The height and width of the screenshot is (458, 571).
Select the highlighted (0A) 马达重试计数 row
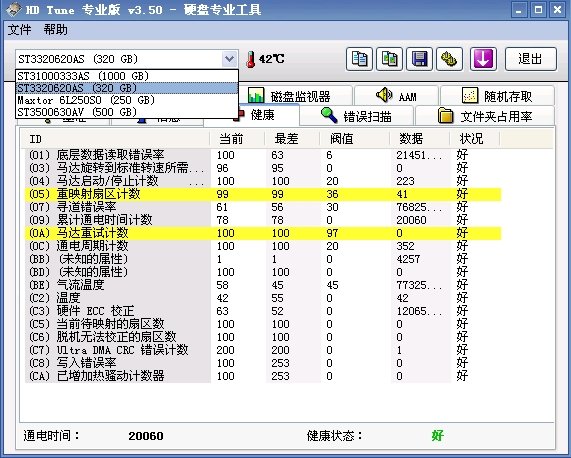pos(263,233)
